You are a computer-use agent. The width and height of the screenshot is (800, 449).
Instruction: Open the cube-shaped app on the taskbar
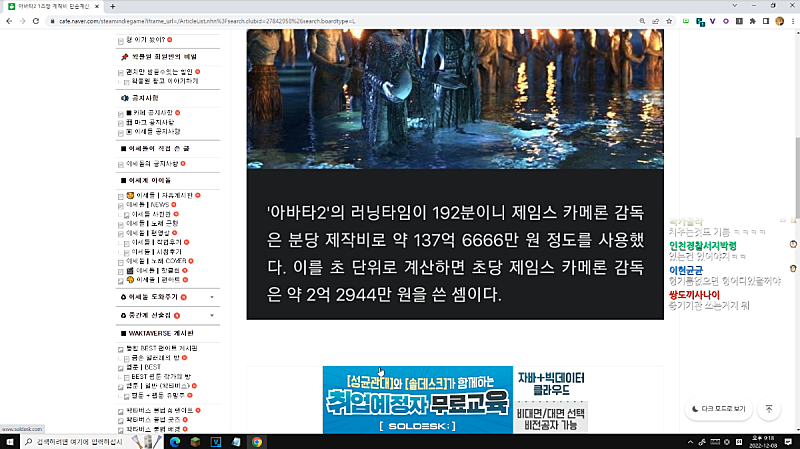195,442
